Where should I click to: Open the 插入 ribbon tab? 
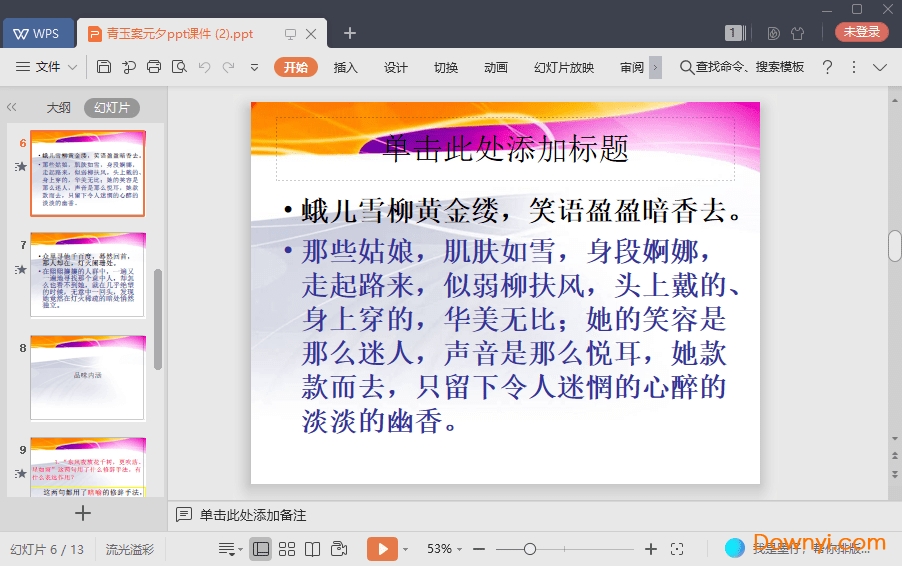click(x=345, y=67)
